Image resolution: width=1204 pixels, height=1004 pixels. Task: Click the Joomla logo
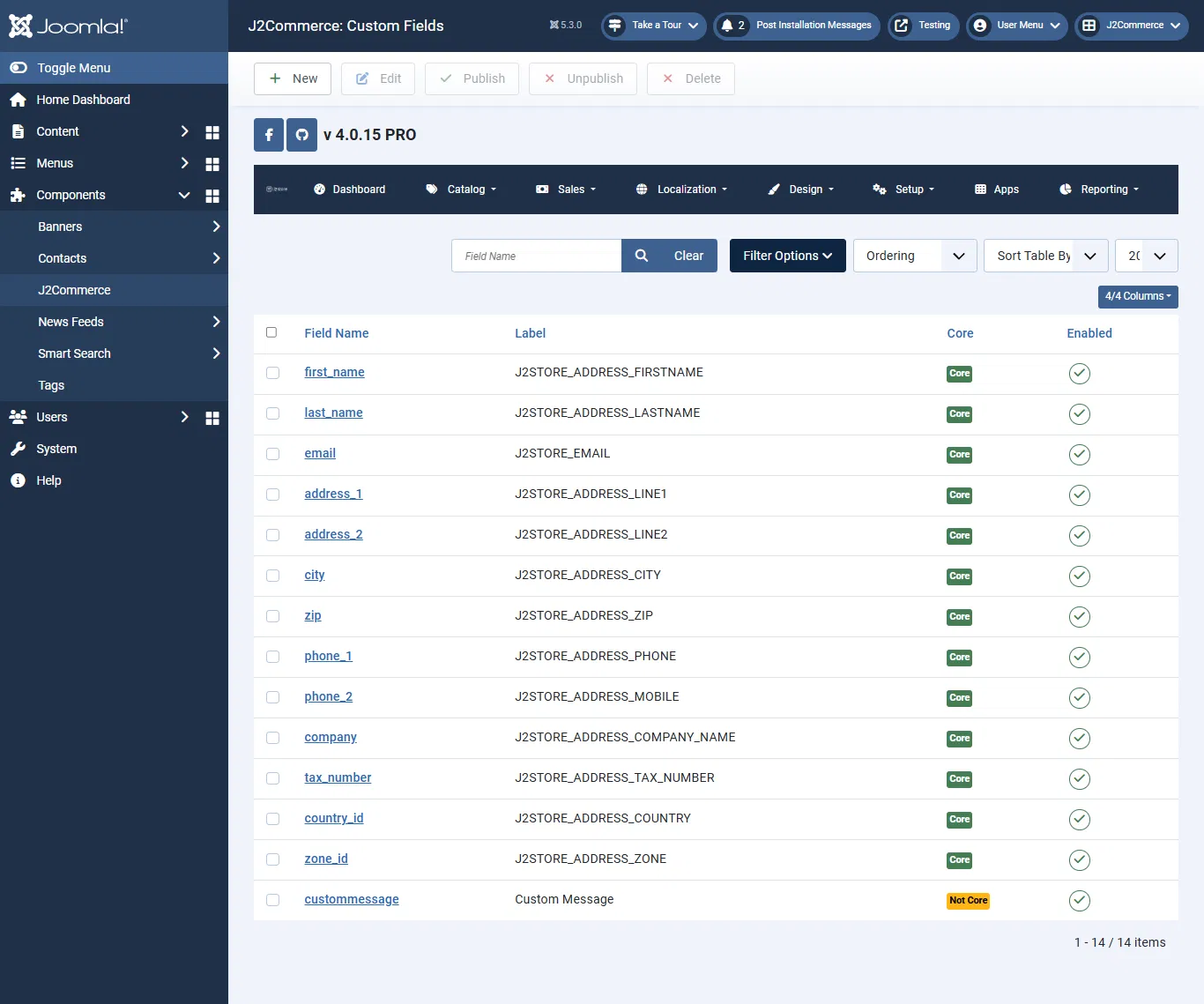[68, 26]
